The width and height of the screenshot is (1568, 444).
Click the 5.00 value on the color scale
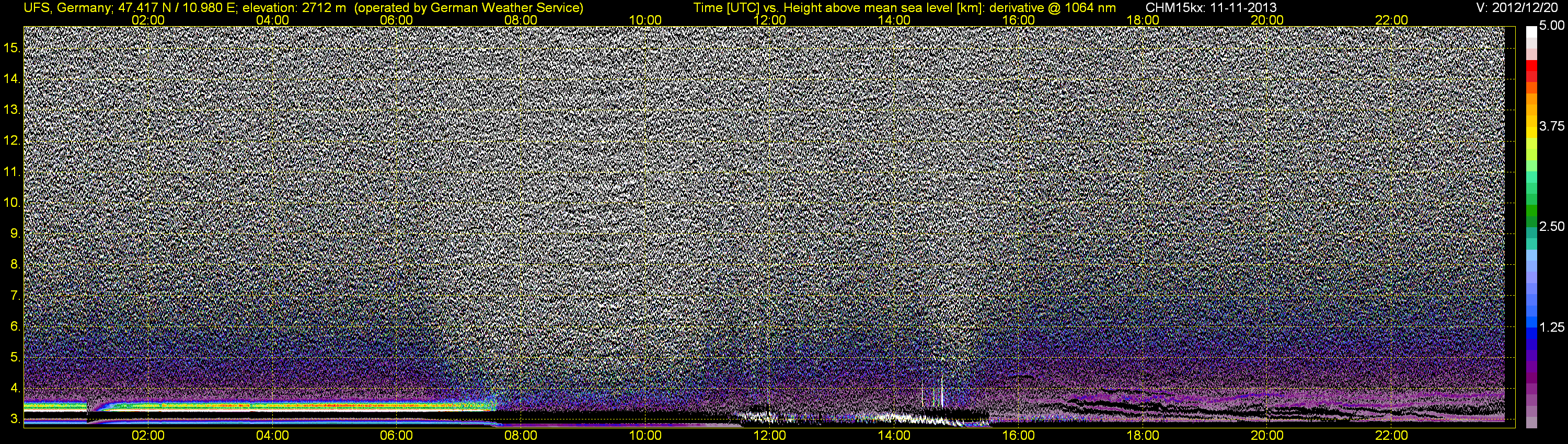[1552, 26]
